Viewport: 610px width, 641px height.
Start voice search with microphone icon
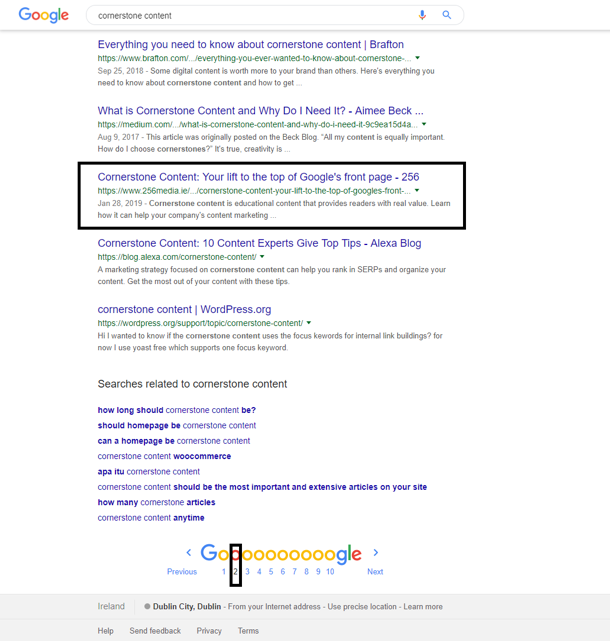point(422,15)
